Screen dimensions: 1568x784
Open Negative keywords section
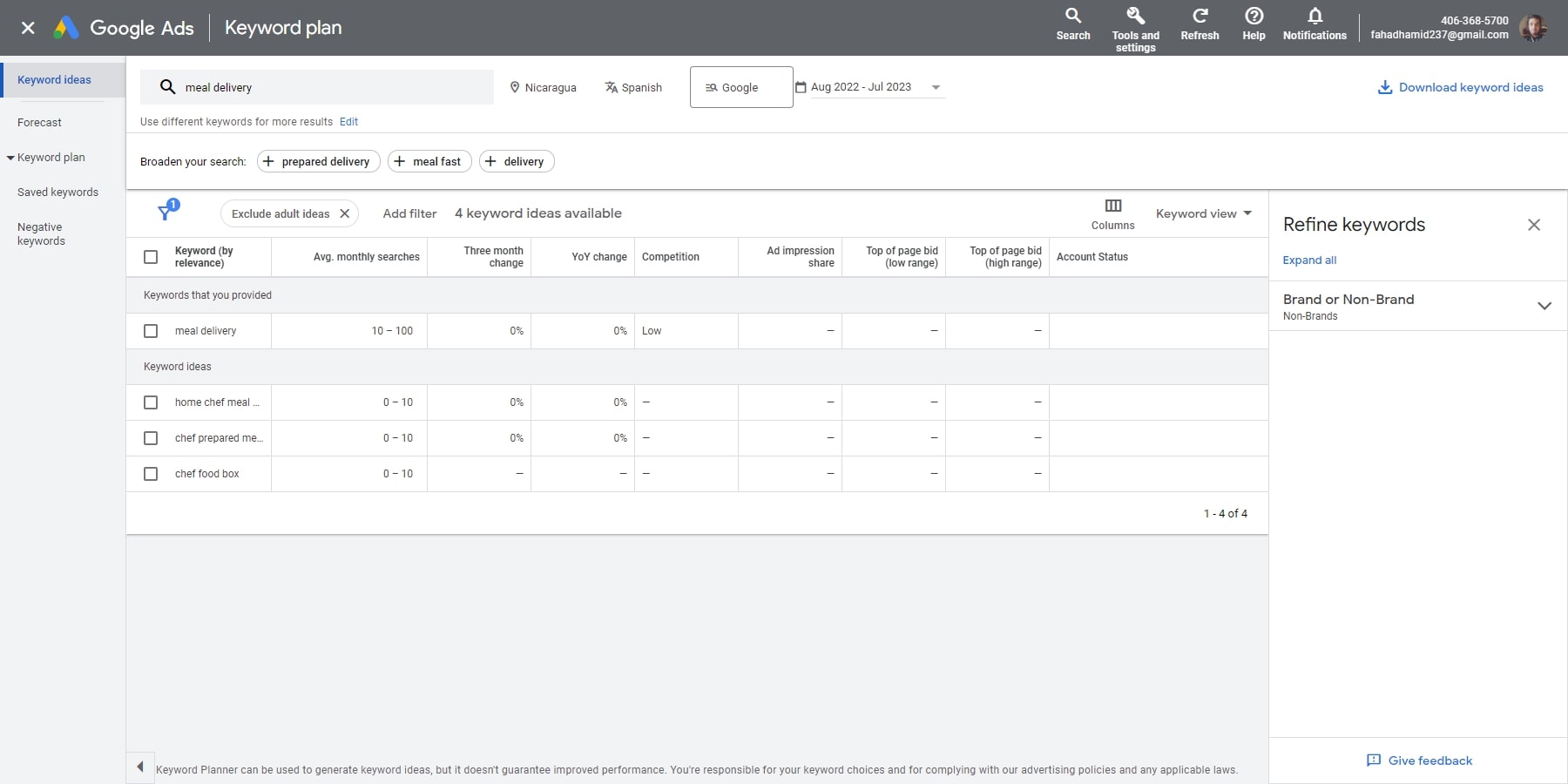40,233
